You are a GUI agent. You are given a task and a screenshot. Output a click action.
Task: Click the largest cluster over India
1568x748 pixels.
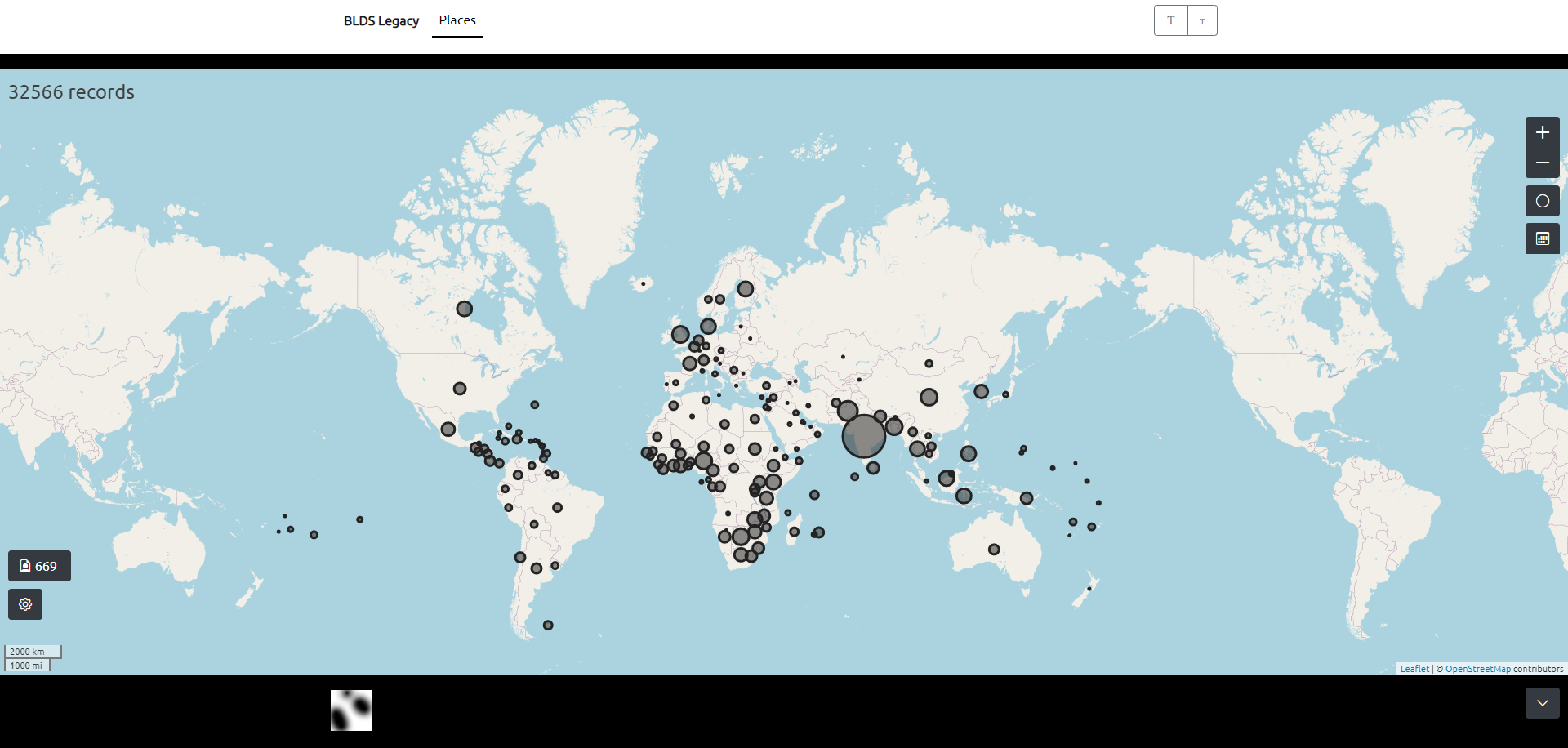[865, 435]
